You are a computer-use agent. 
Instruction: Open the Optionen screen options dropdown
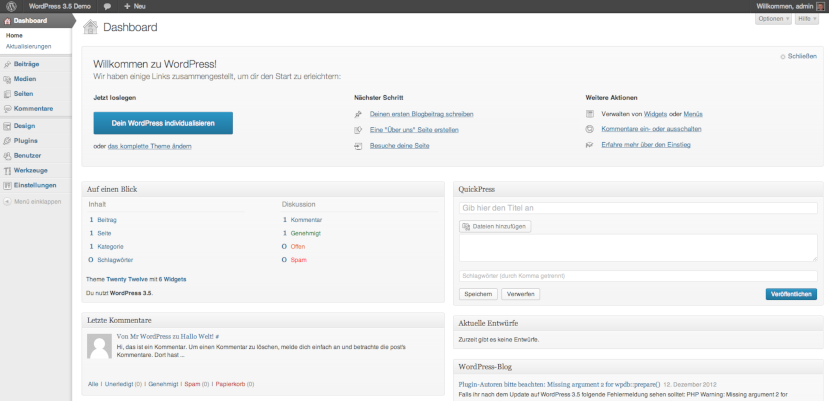(773, 19)
